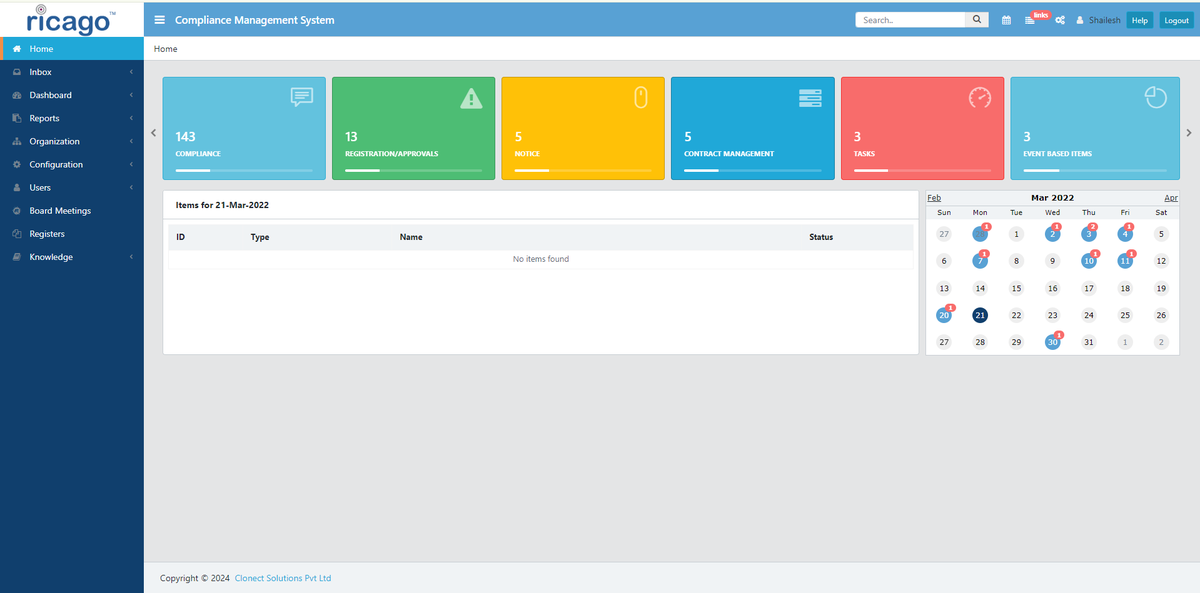Open Clonect Solutions Pvt Ltd link
1200x593 pixels.
(x=283, y=578)
